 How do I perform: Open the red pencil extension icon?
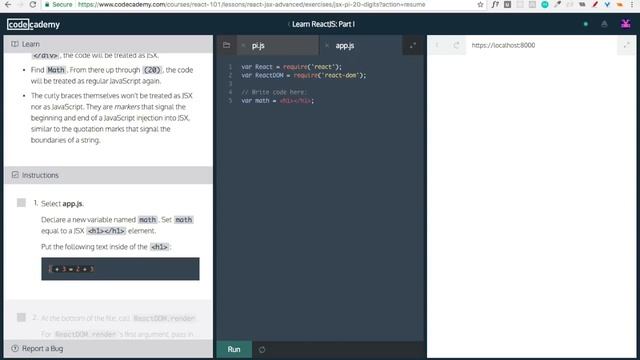(x=595, y=4)
